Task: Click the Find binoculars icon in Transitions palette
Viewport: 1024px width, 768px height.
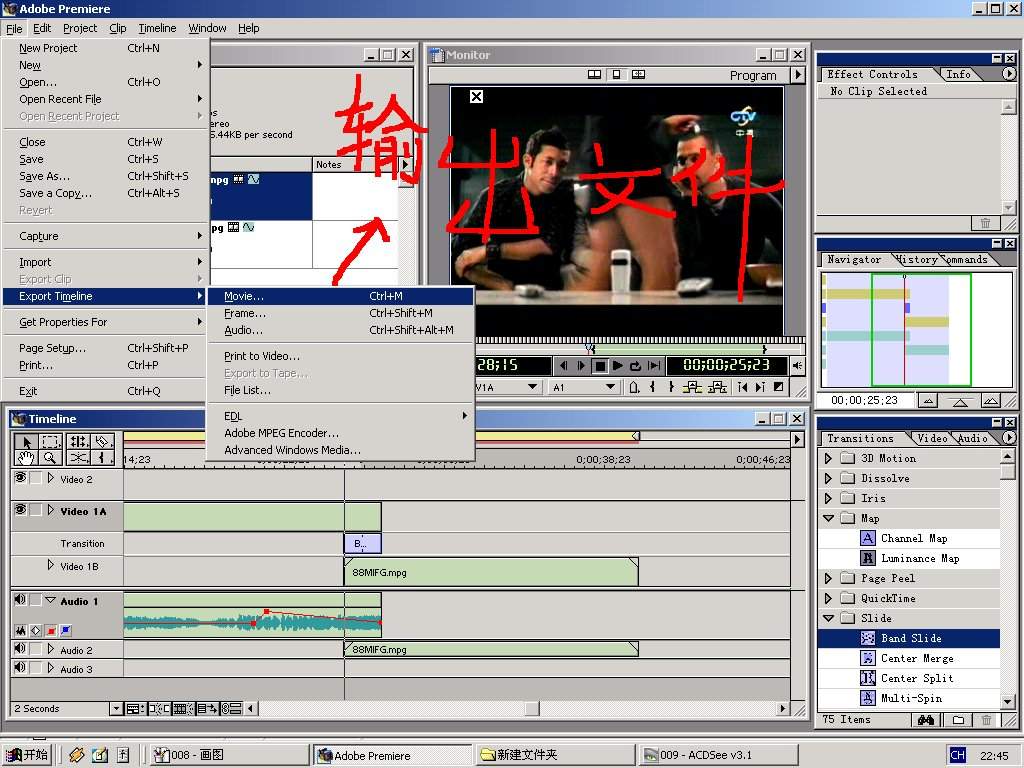Action: click(925, 720)
